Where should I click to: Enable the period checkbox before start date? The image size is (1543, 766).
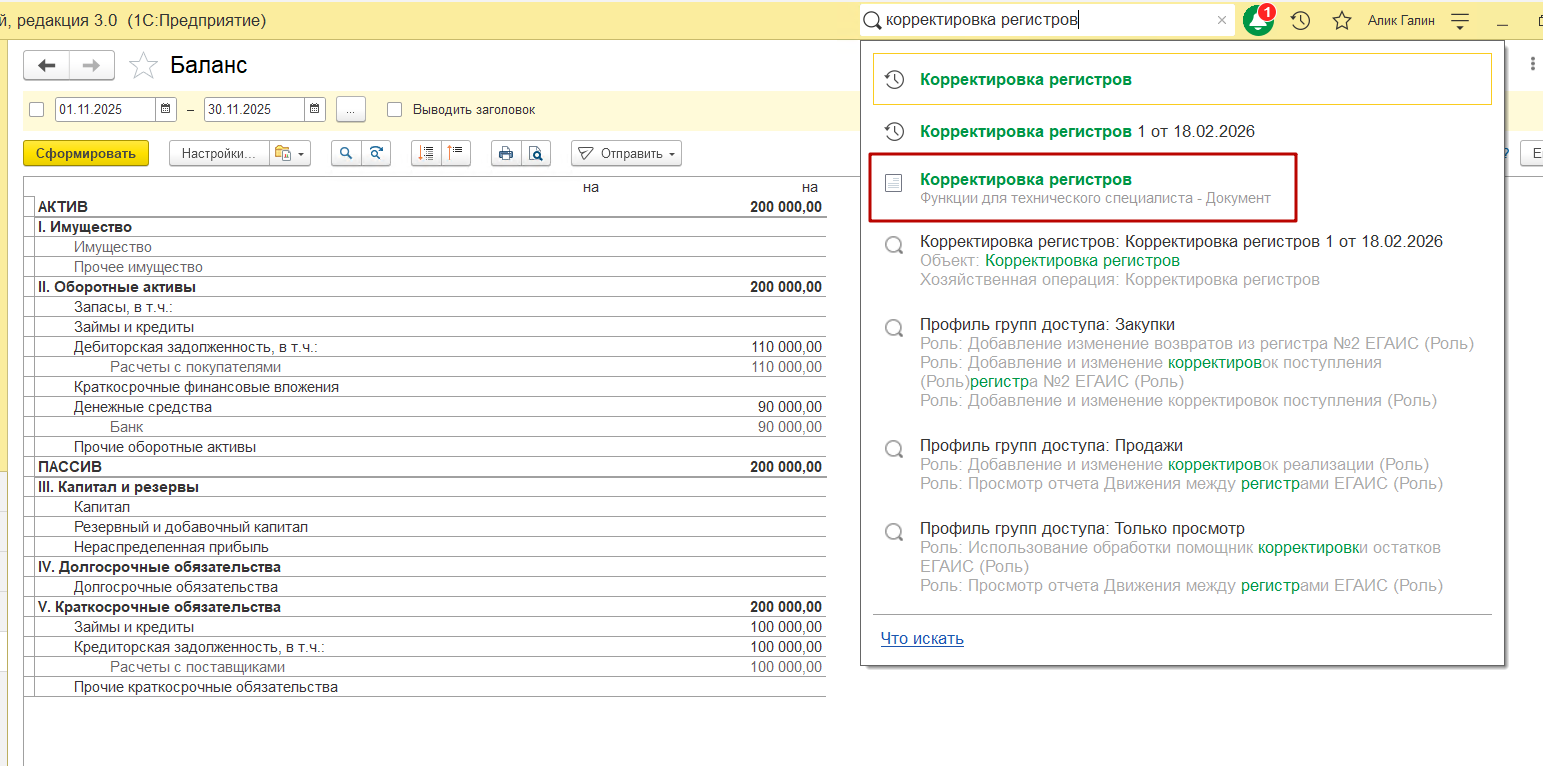[x=37, y=109]
